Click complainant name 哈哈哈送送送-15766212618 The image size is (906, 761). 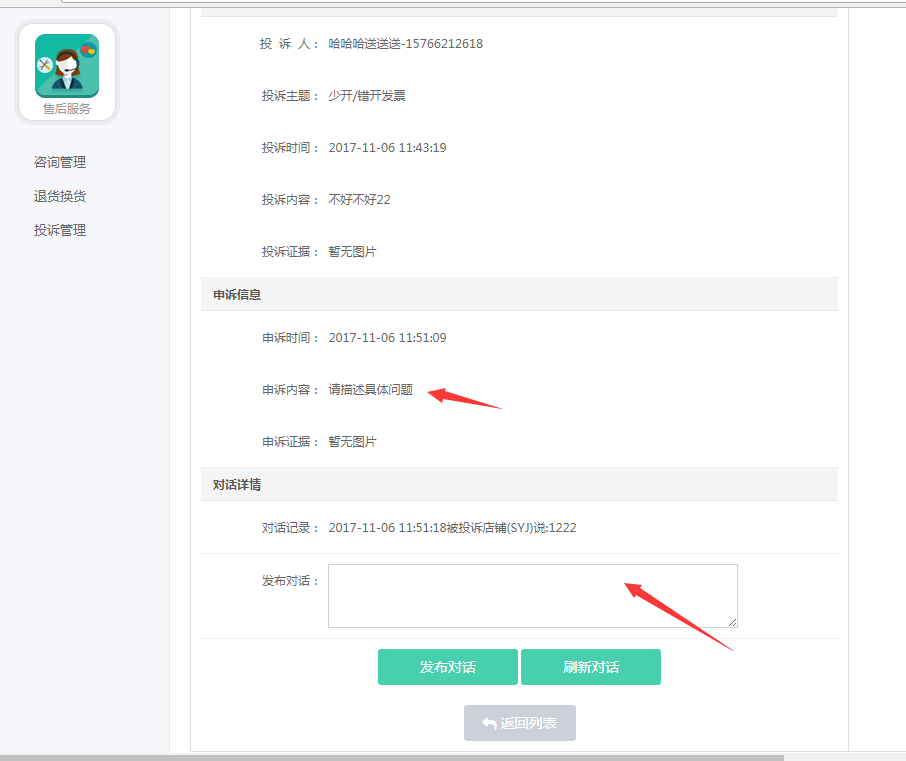[405, 44]
